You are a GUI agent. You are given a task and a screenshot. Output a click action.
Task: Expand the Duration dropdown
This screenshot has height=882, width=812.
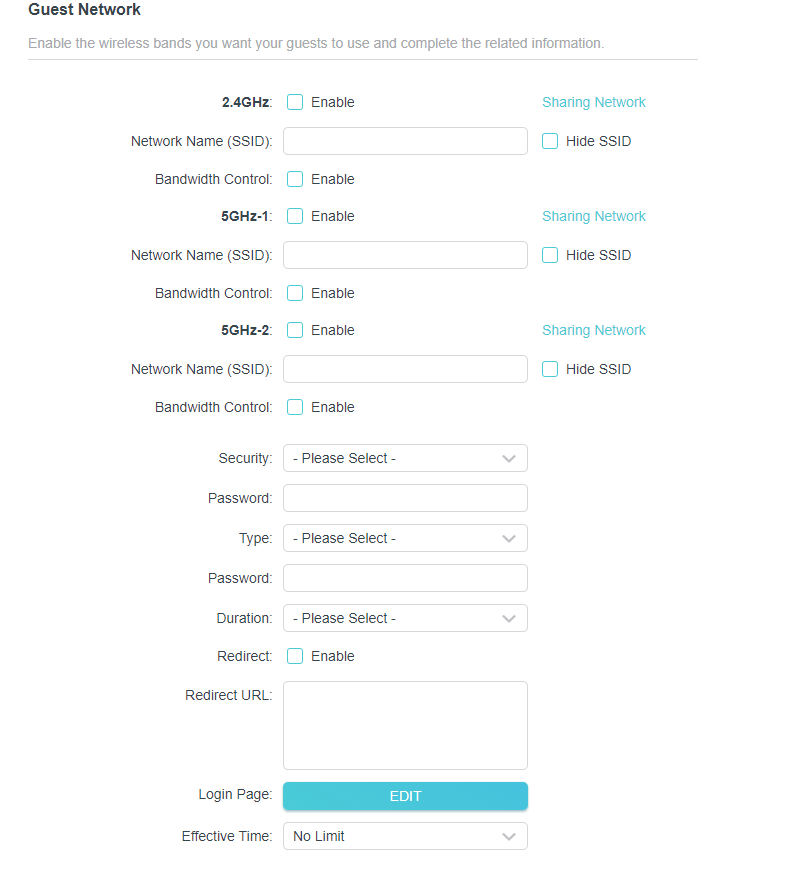(x=405, y=618)
